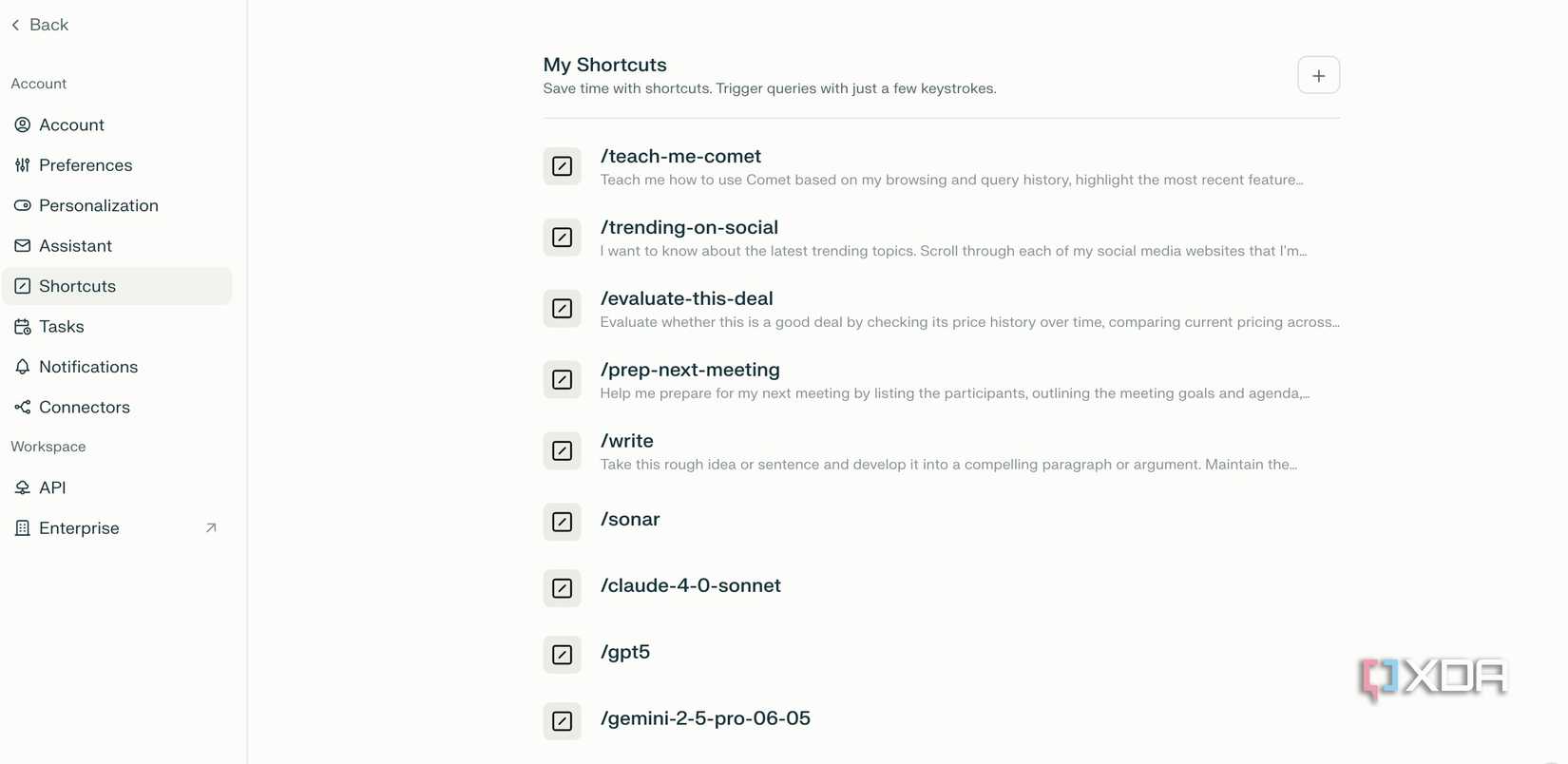Click the edit icon beside /evaluate-this-deal

(x=562, y=309)
